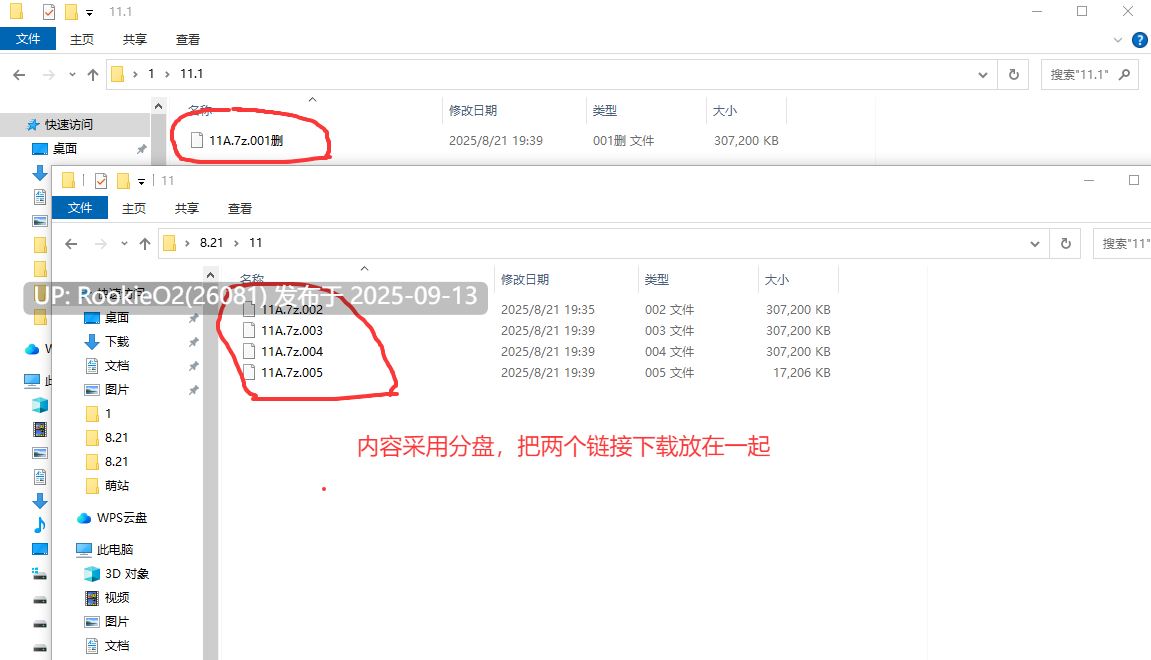
Task: Go back in the 11.1 window
Action: (x=19, y=74)
